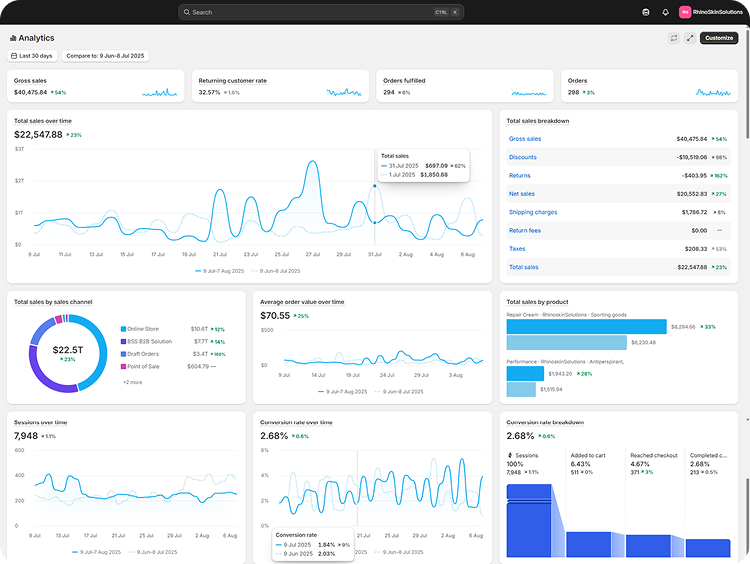This screenshot has height=564, width=750.
Task: Click the Return fees link
Action: point(525,231)
